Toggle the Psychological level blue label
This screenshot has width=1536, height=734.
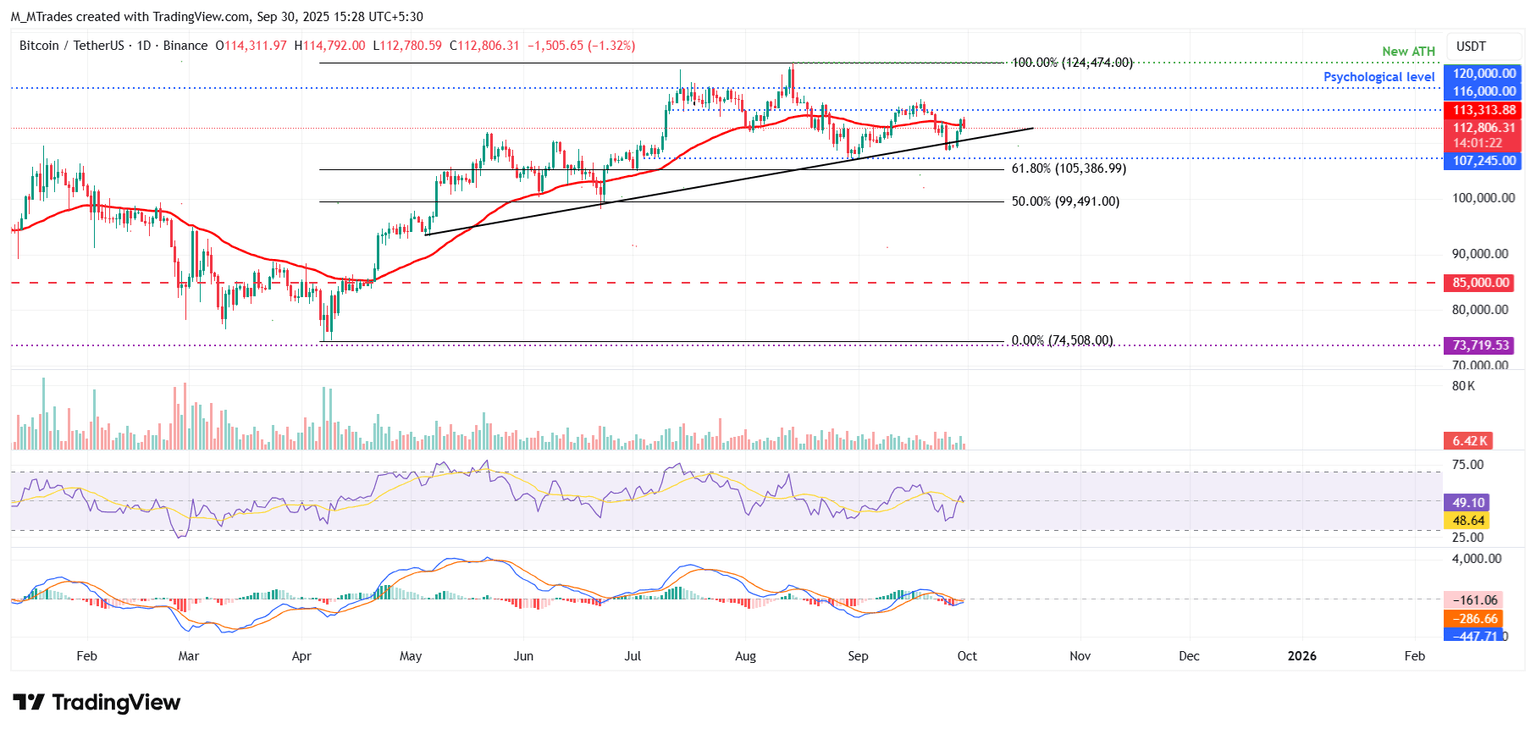coord(1379,76)
